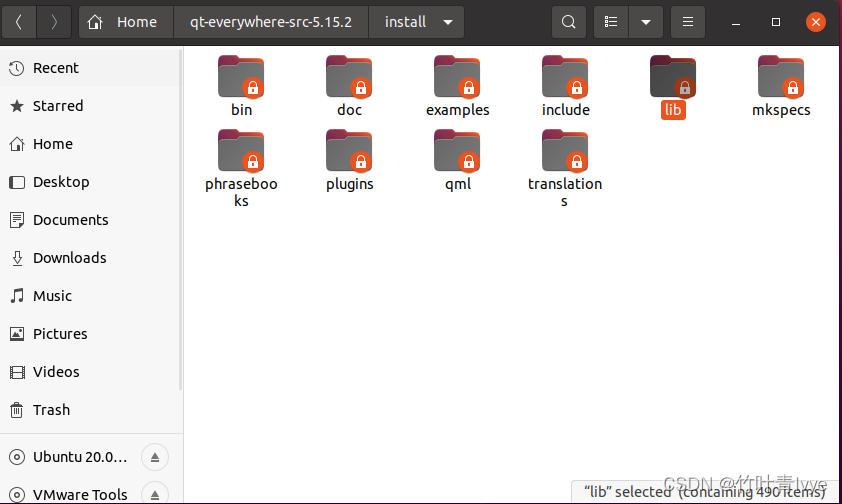Select the mkspecs folder icon
This screenshot has height=504, width=842.
tap(781, 77)
